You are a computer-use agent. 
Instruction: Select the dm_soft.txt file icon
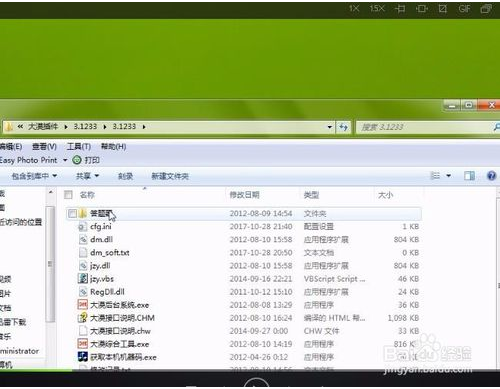(83, 253)
